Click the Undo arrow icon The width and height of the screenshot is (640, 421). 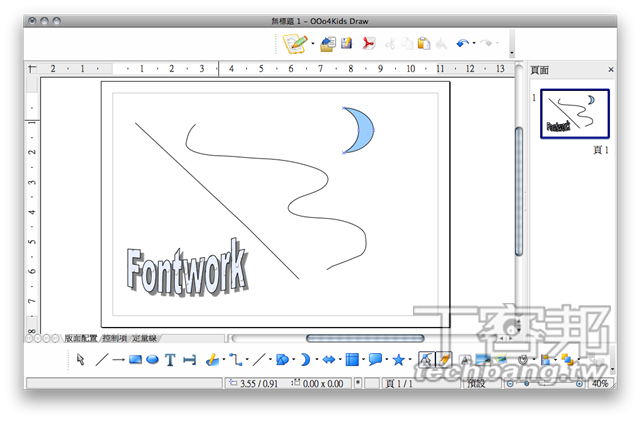[x=462, y=43]
